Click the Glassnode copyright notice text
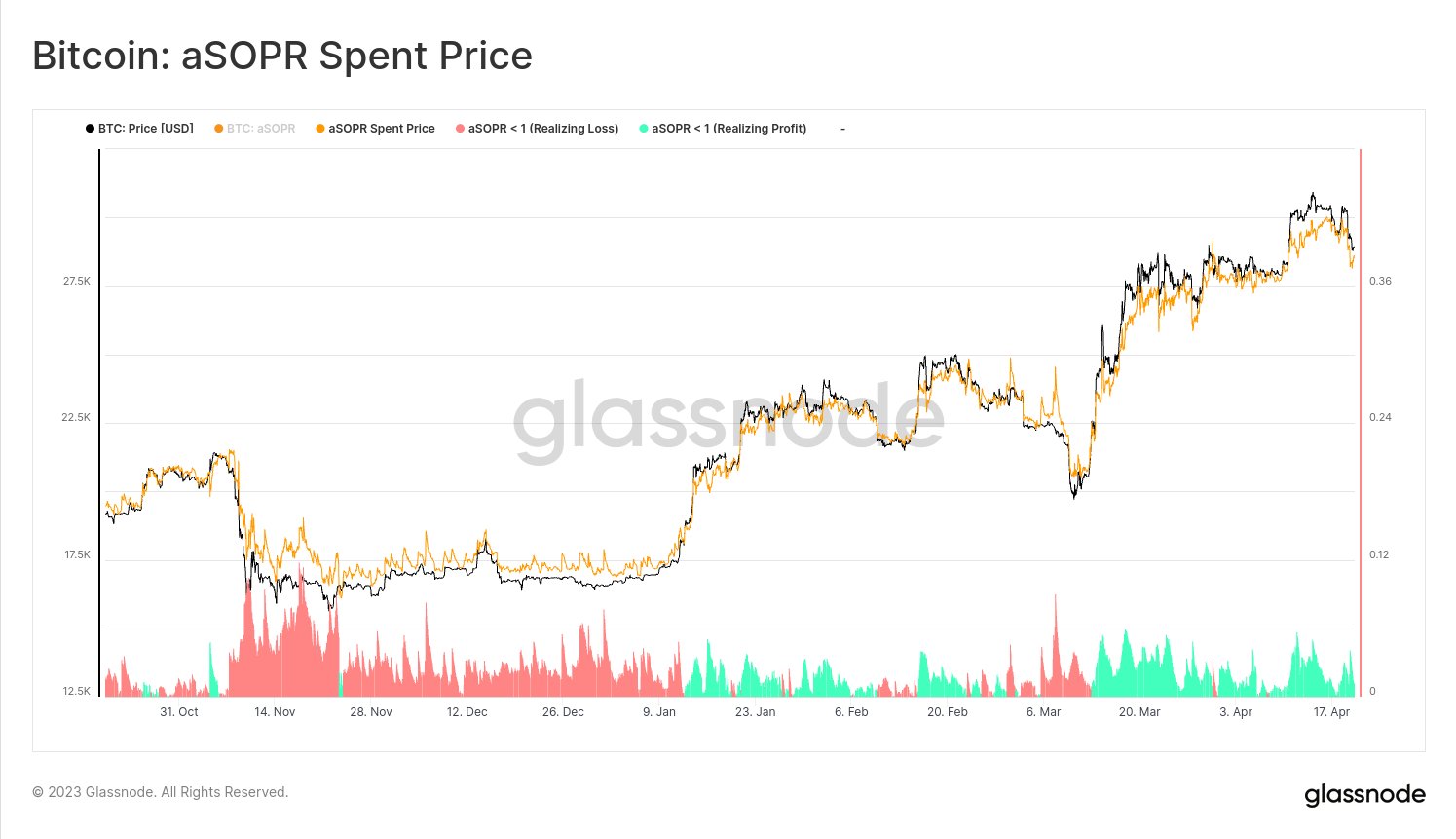Image resolution: width=1456 pixels, height=839 pixels. click(161, 792)
